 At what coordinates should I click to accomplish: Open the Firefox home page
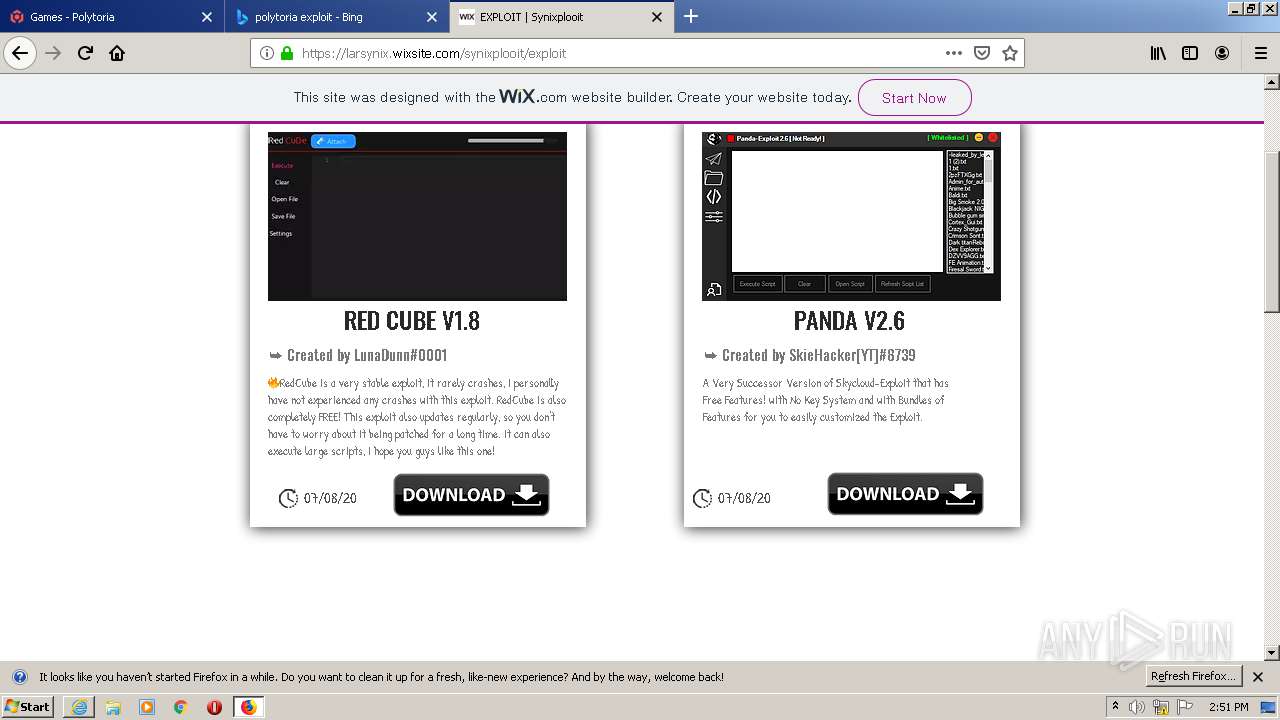coord(117,53)
